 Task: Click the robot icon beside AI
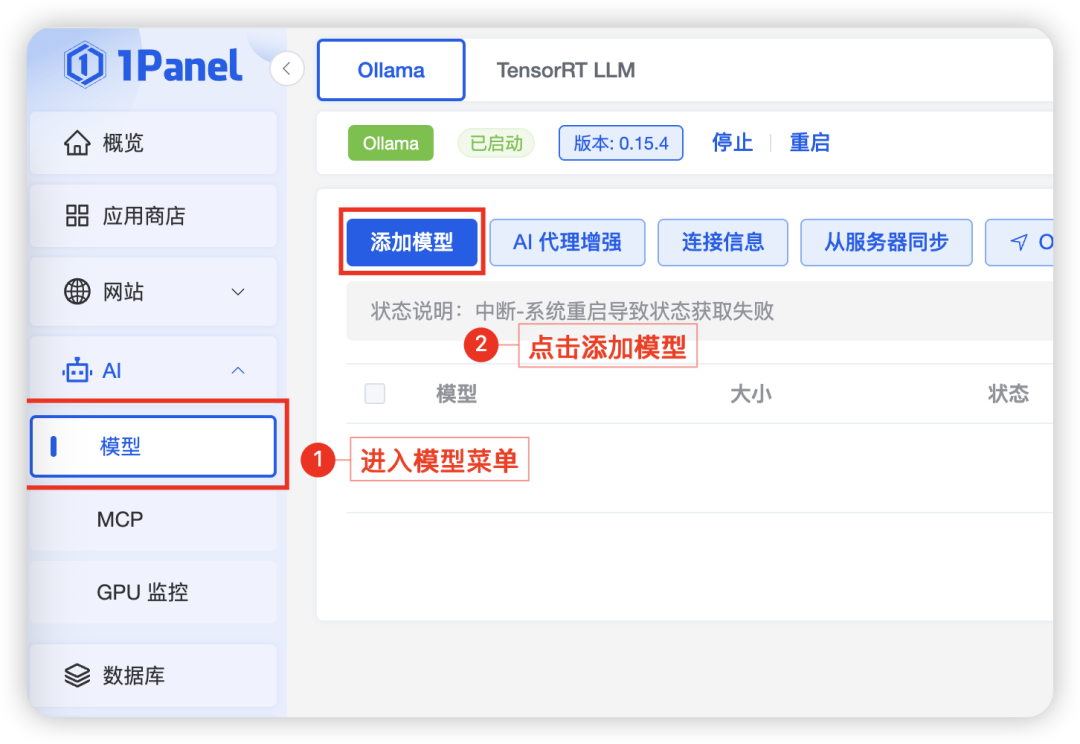pyautogui.click(x=77, y=371)
